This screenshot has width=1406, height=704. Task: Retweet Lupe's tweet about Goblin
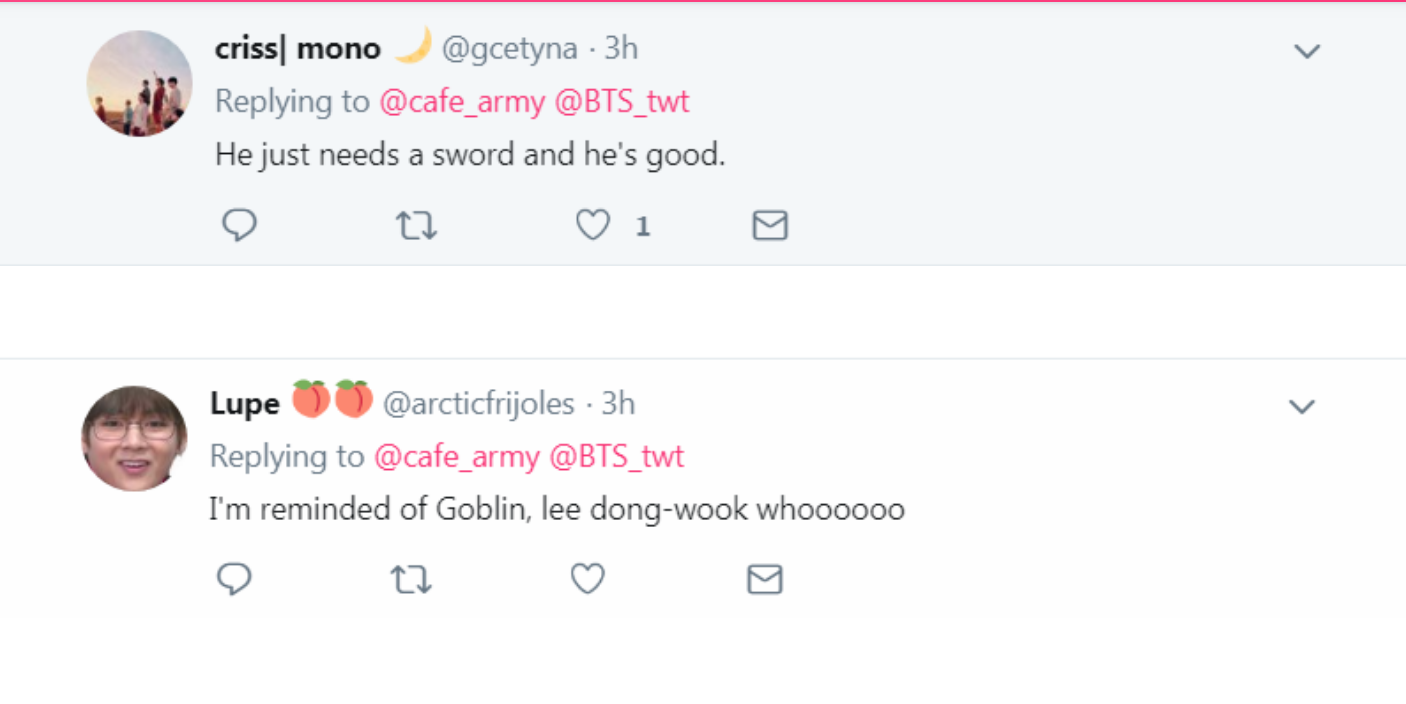pyautogui.click(x=411, y=580)
